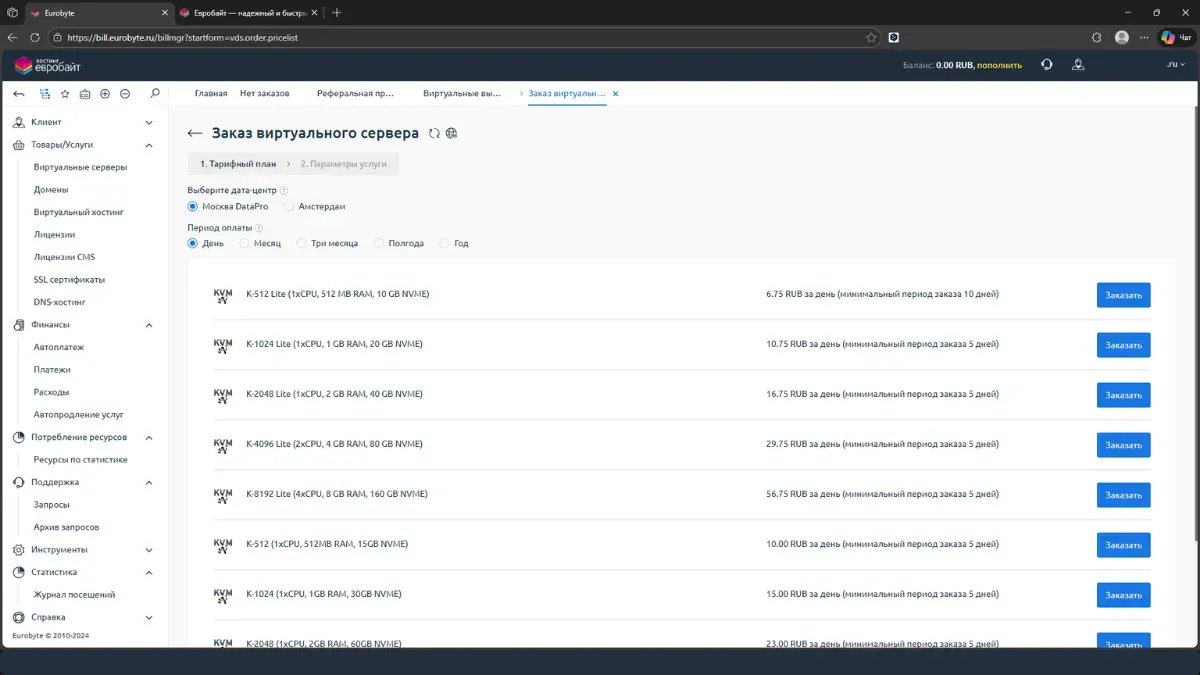The image size is (1200, 675).
Task: Click the favorites star icon in sidebar toolbar
Action: pos(65,94)
